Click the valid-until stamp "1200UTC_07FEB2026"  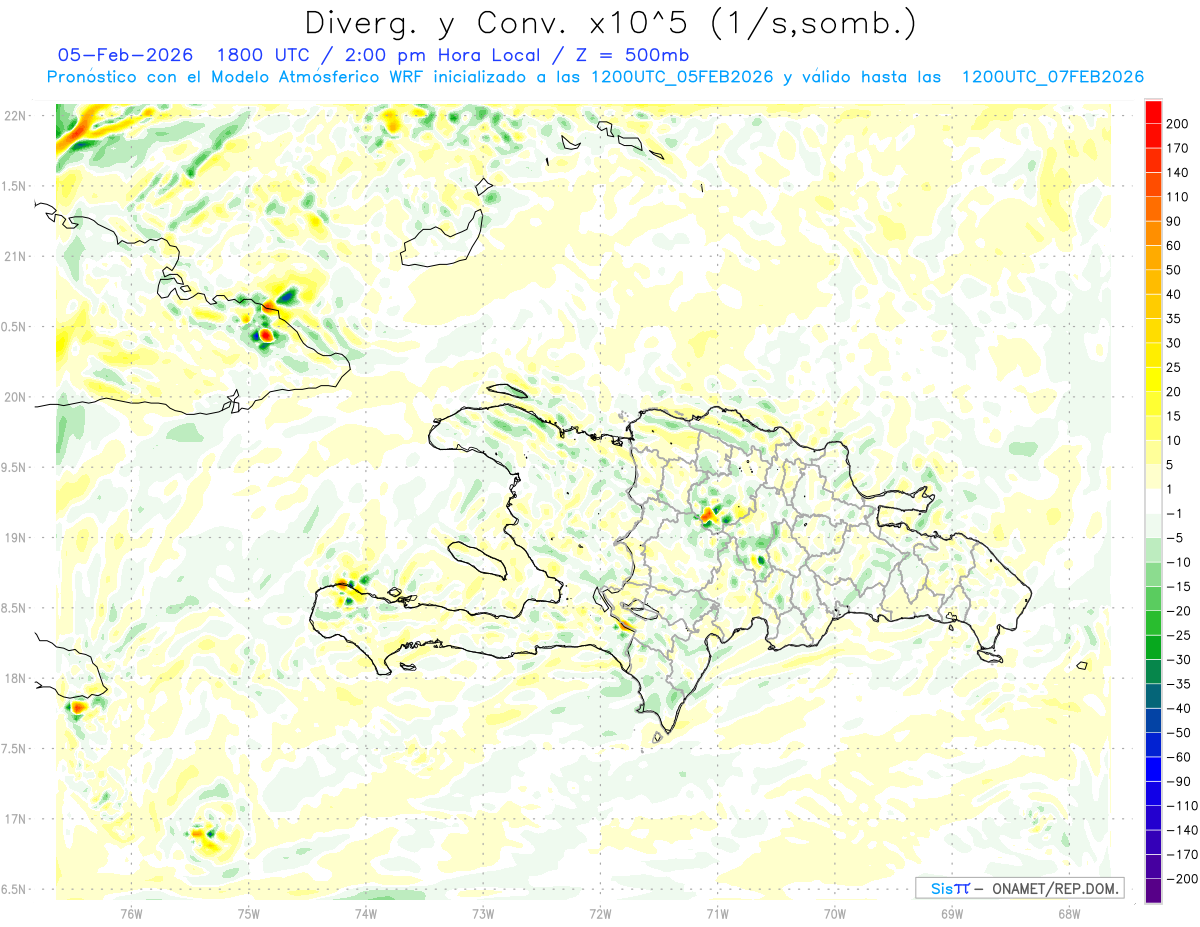[x=1052, y=77]
